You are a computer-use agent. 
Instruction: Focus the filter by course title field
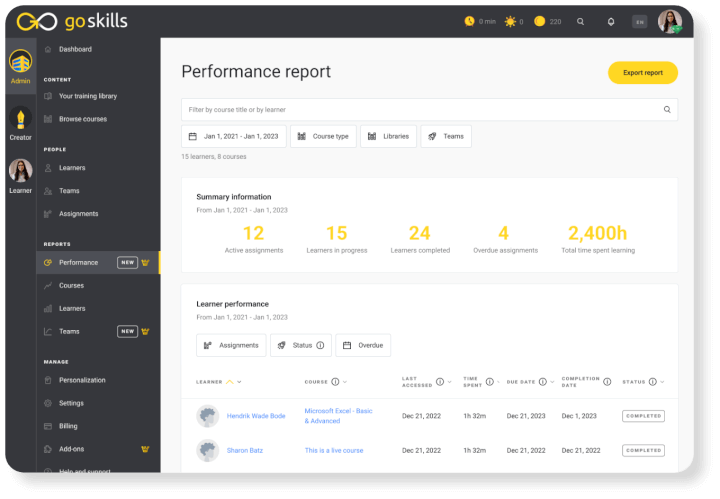429,110
